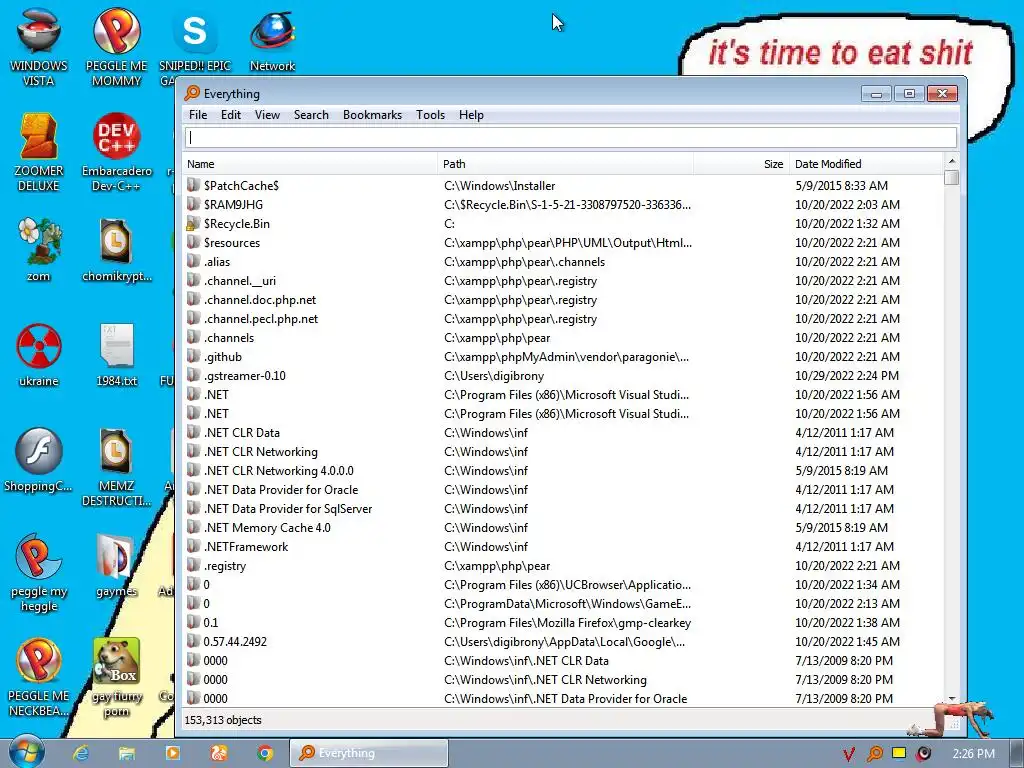Viewport: 1024px width, 768px height.
Task: Click the Windows Start orb
Action: click(x=25, y=752)
